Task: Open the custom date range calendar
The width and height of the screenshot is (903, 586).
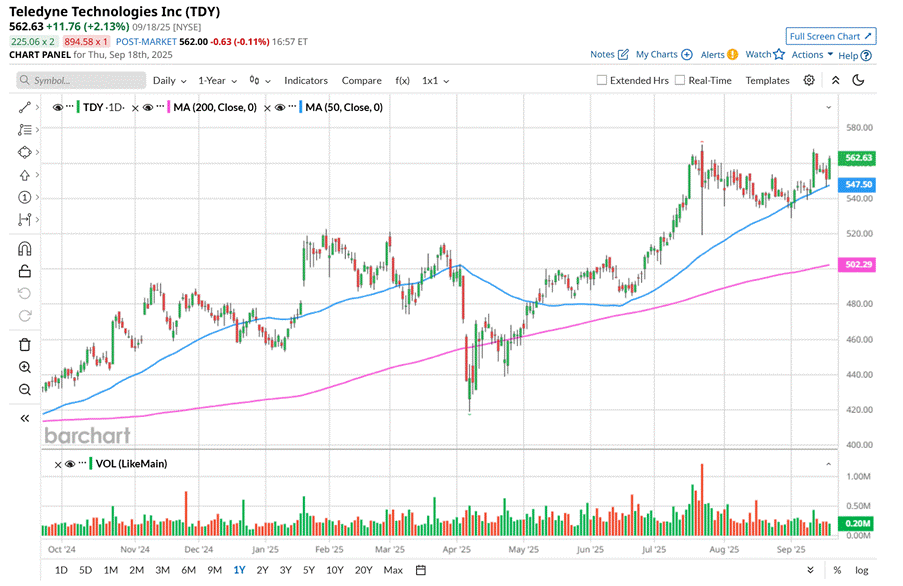Action: [x=421, y=570]
